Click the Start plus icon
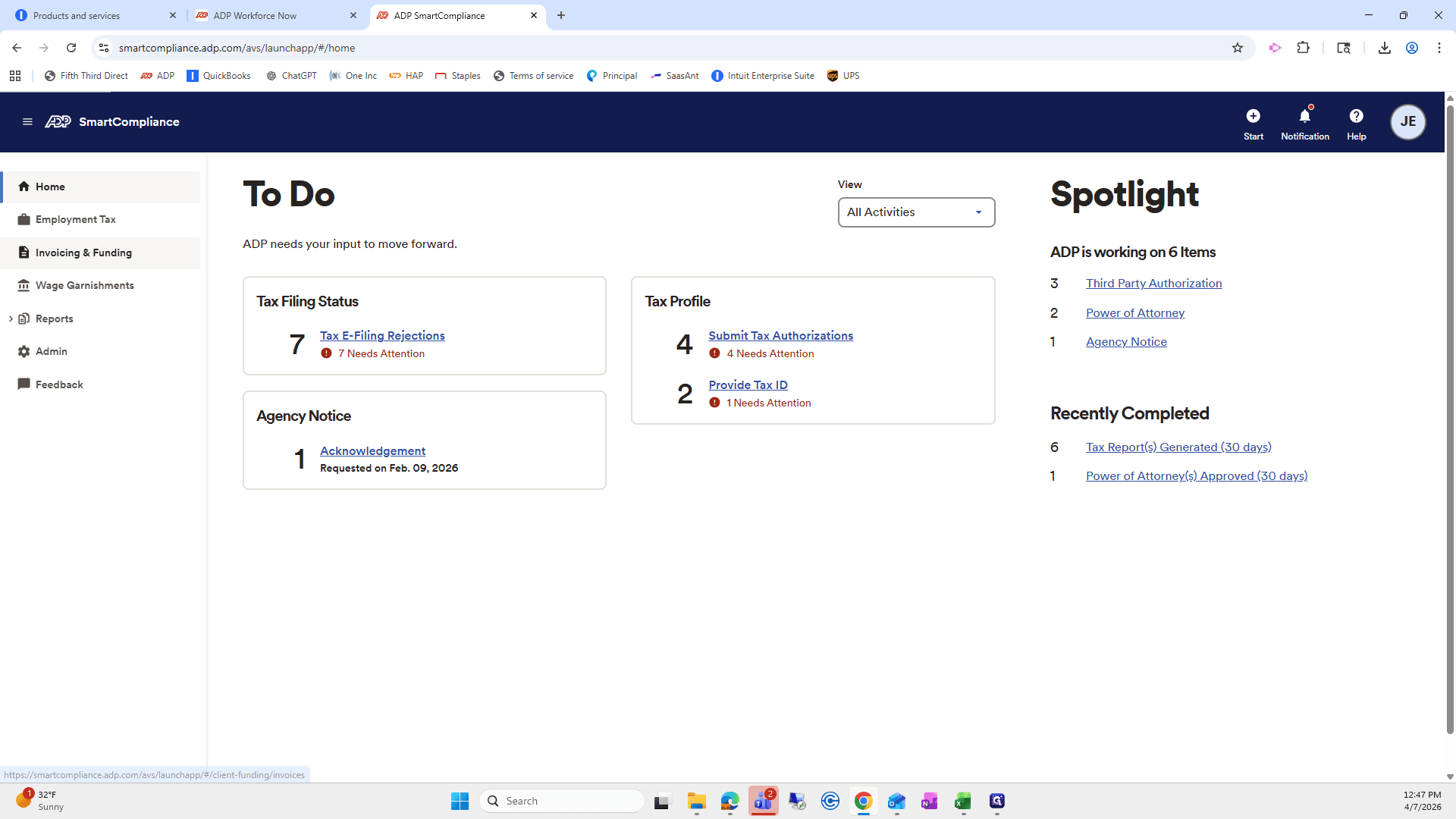Image resolution: width=1456 pixels, height=819 pixels. 1253,116
